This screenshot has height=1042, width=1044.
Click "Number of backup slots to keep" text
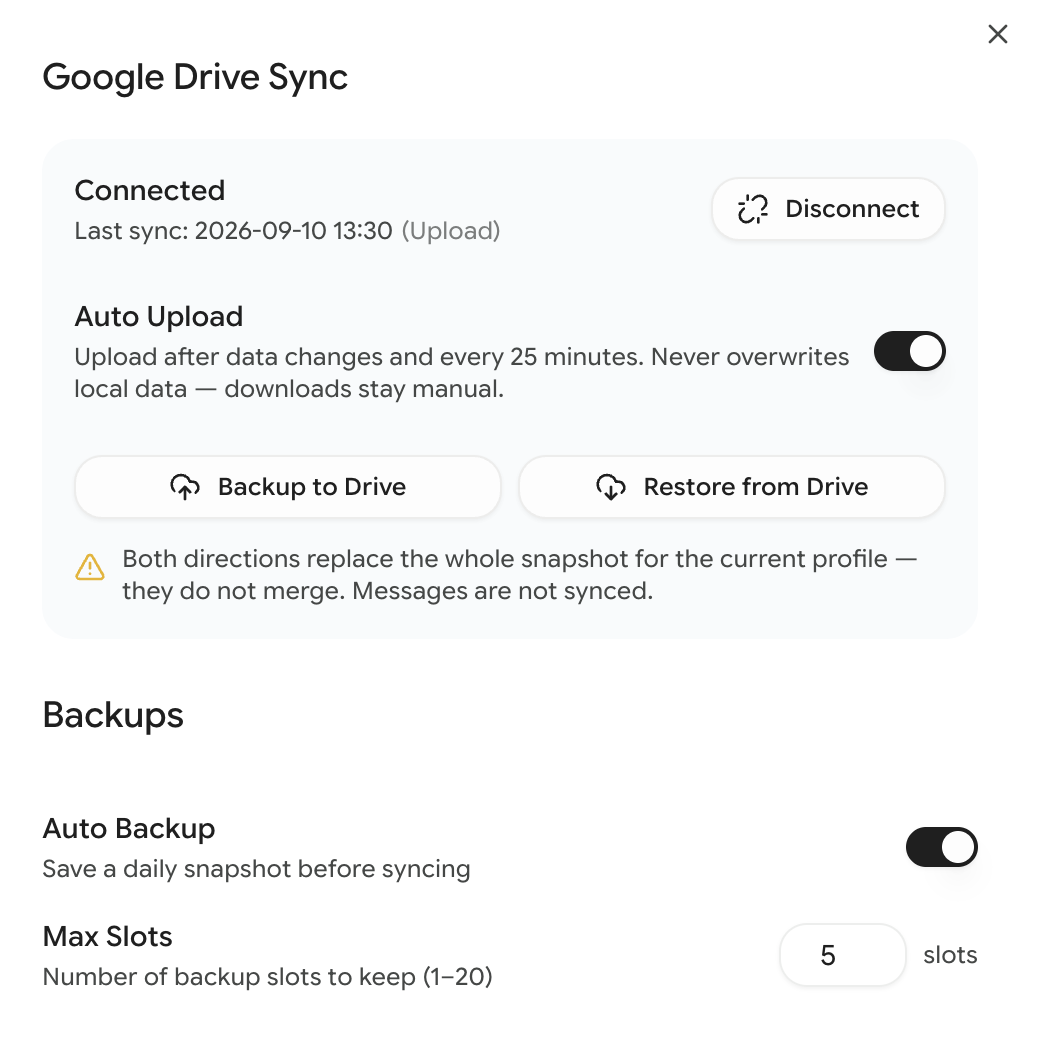click(x=268, y=977)
